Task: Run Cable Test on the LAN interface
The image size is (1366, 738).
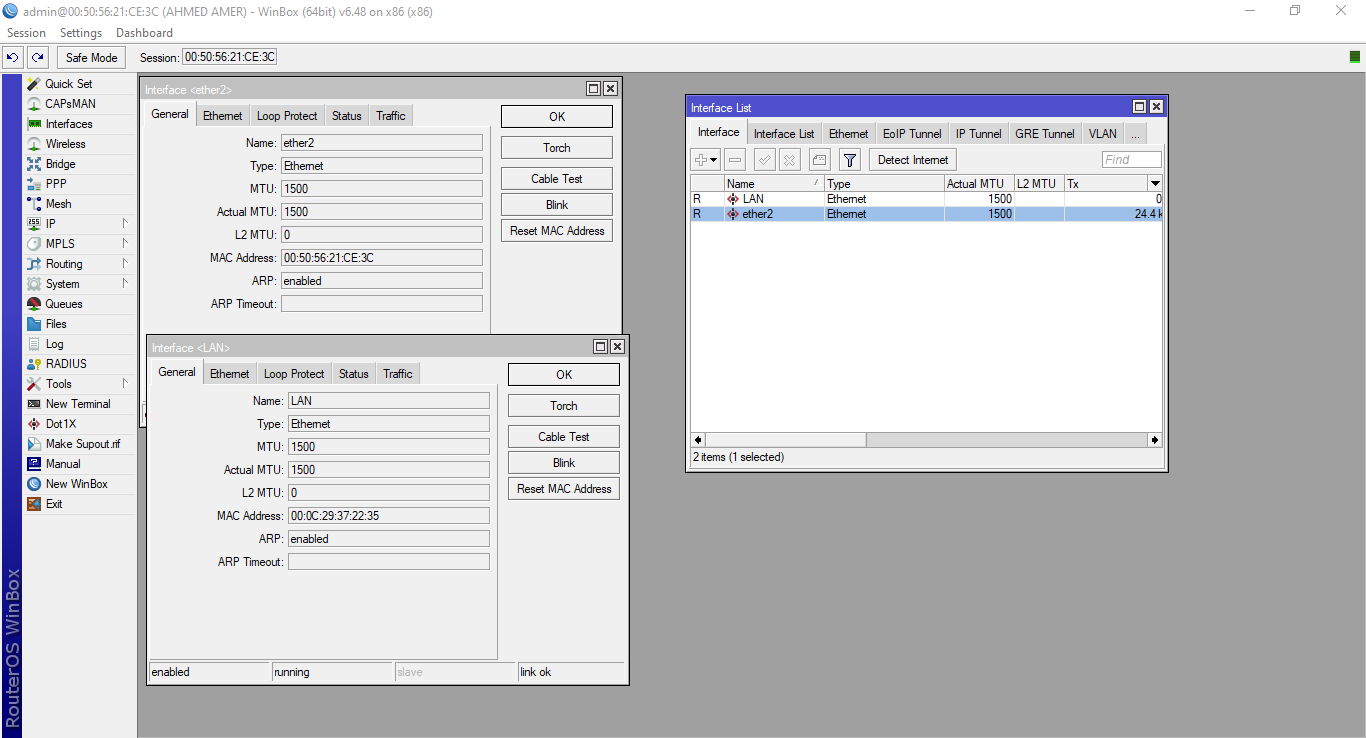Action: (x=563, y=436)
